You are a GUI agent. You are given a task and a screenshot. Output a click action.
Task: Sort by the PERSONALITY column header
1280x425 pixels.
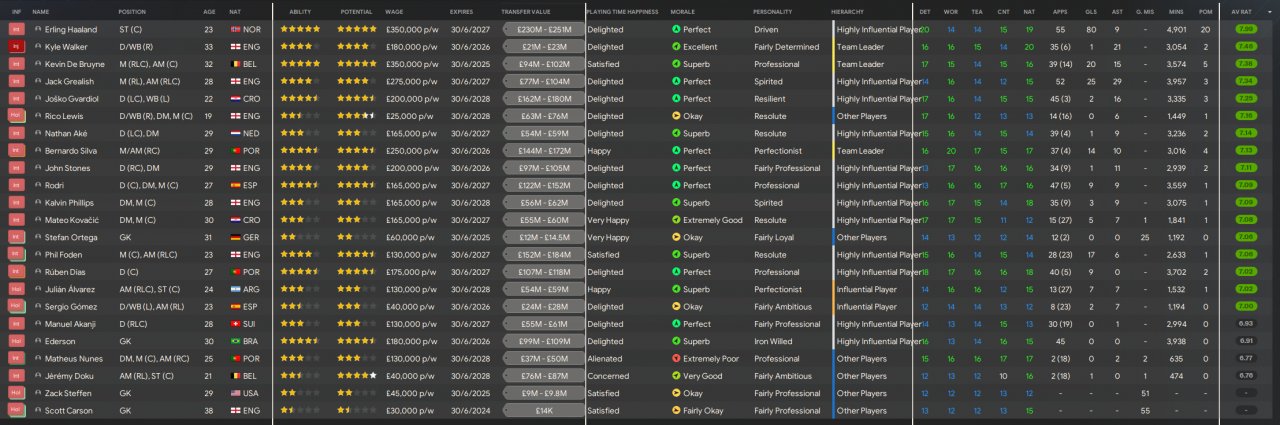point(773,11)
